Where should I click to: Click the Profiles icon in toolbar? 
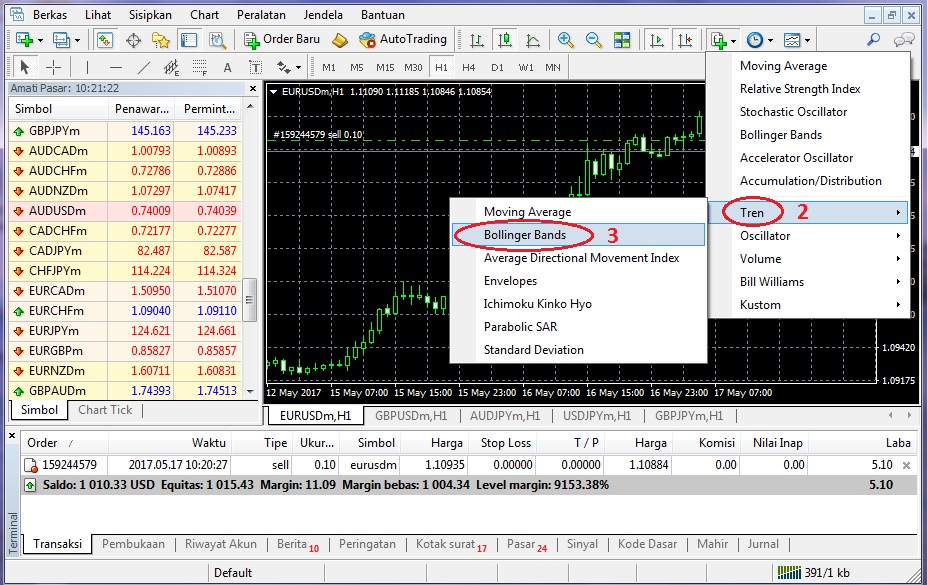(61, 40)
